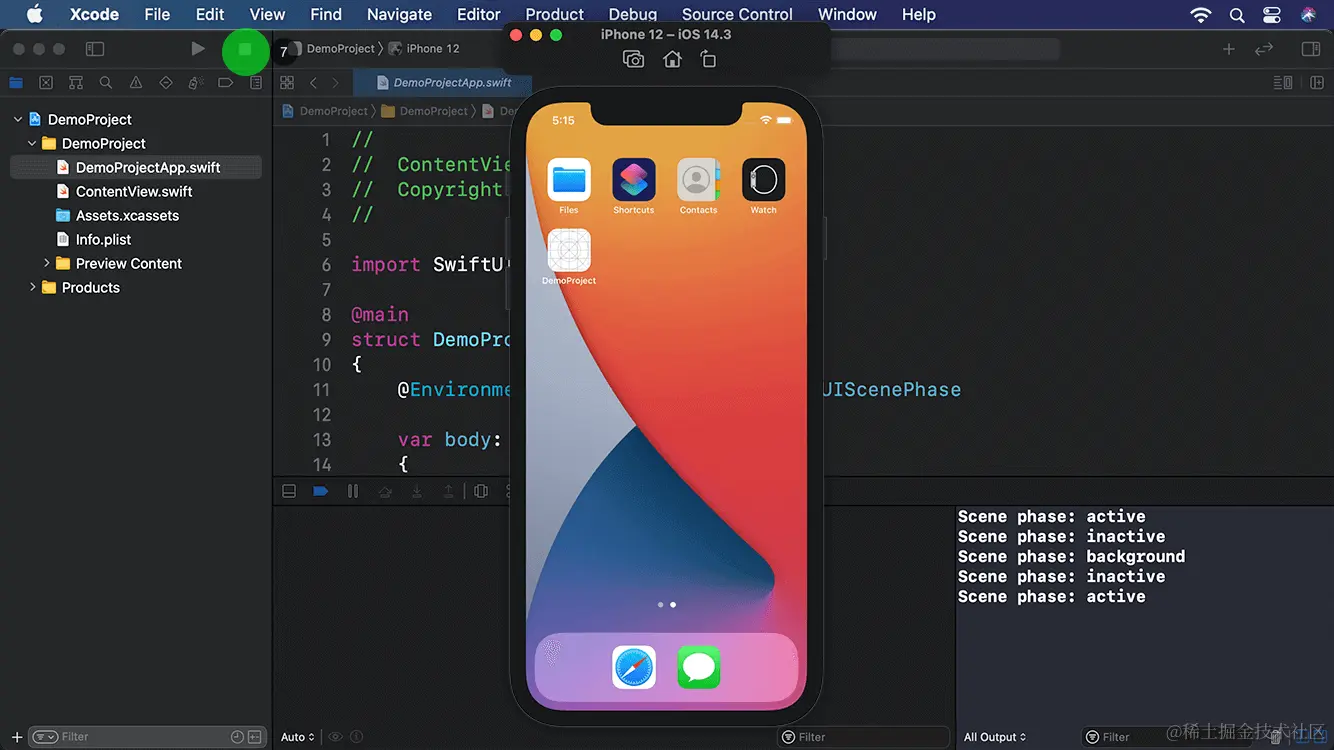Image resolution: width=1334 pixels, height=750 pixels.
Task: Open the Source Control navigator
Action: point(46,83)
